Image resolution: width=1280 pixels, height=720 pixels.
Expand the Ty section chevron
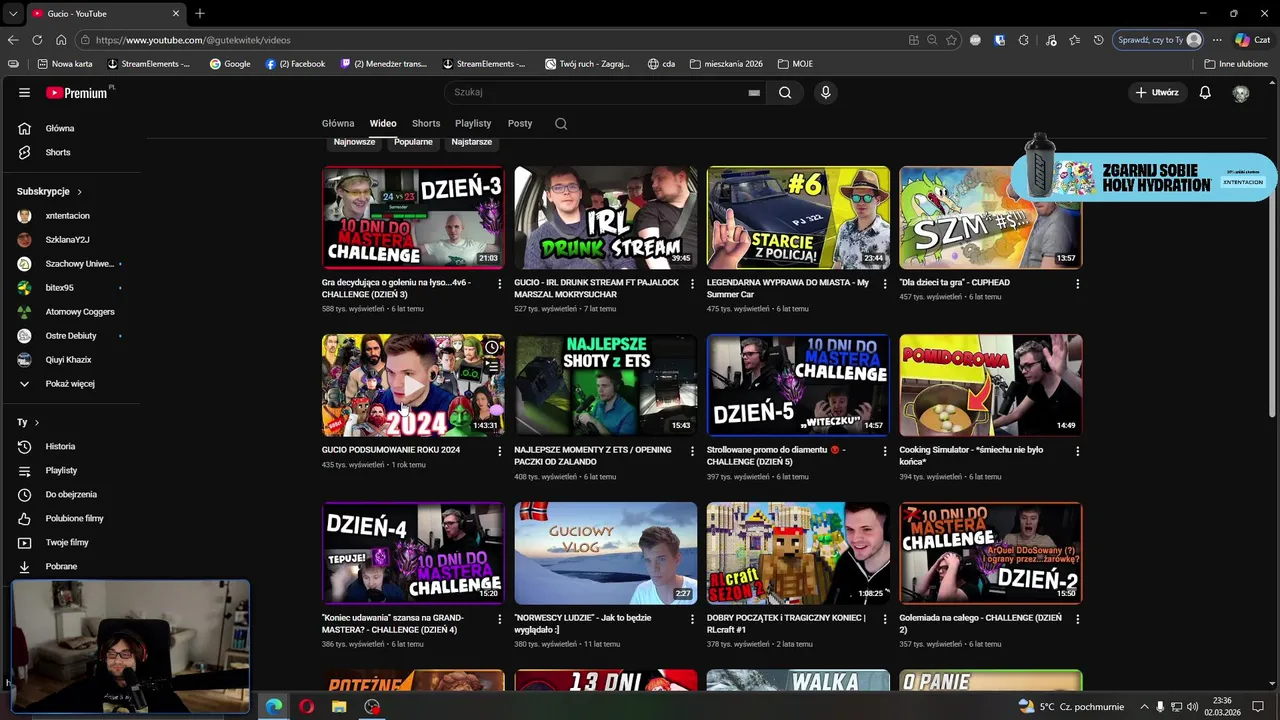tap(37, 422)
